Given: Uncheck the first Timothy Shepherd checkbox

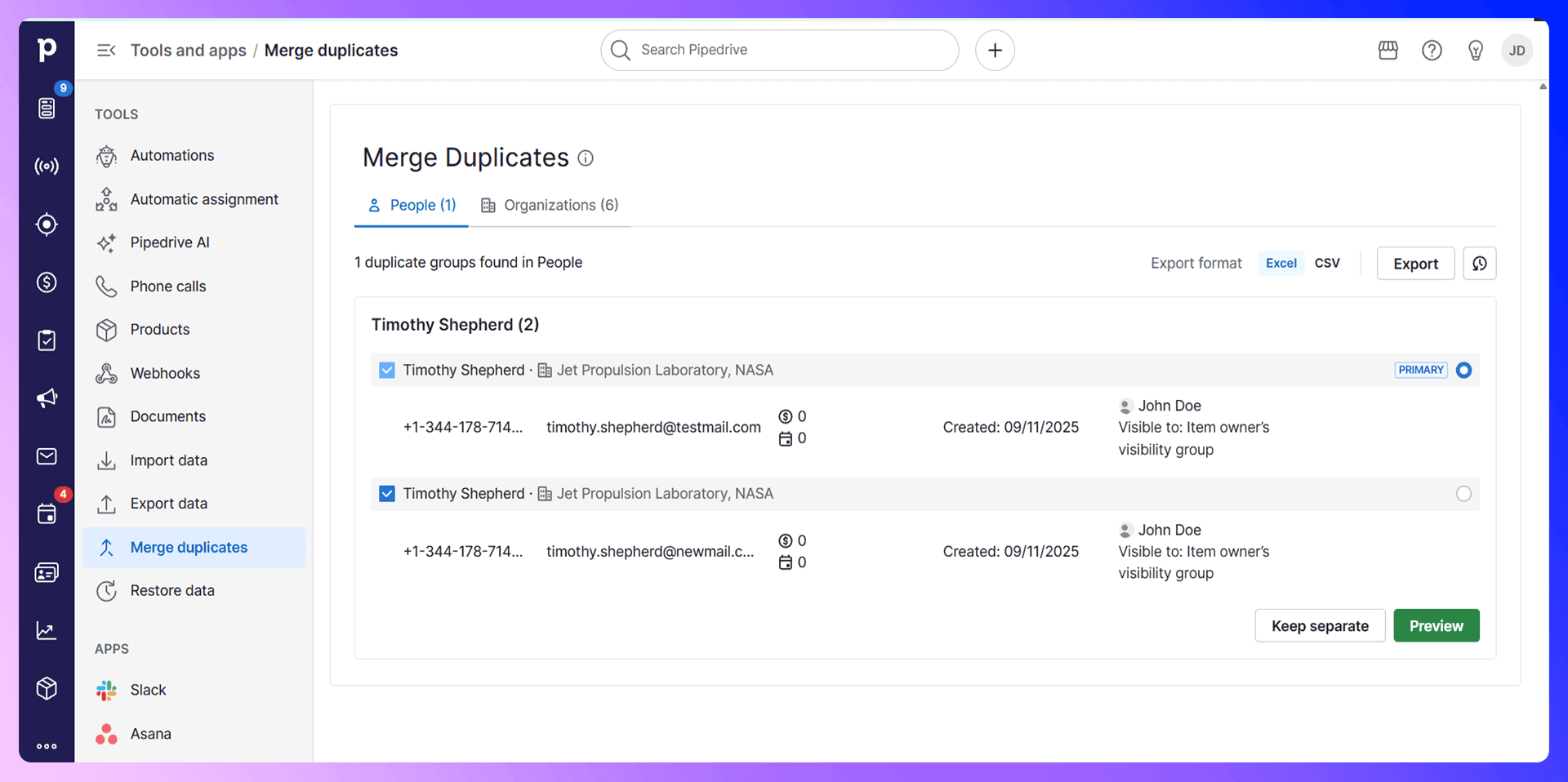Looking at the screenshot, I should pos(387,371).
